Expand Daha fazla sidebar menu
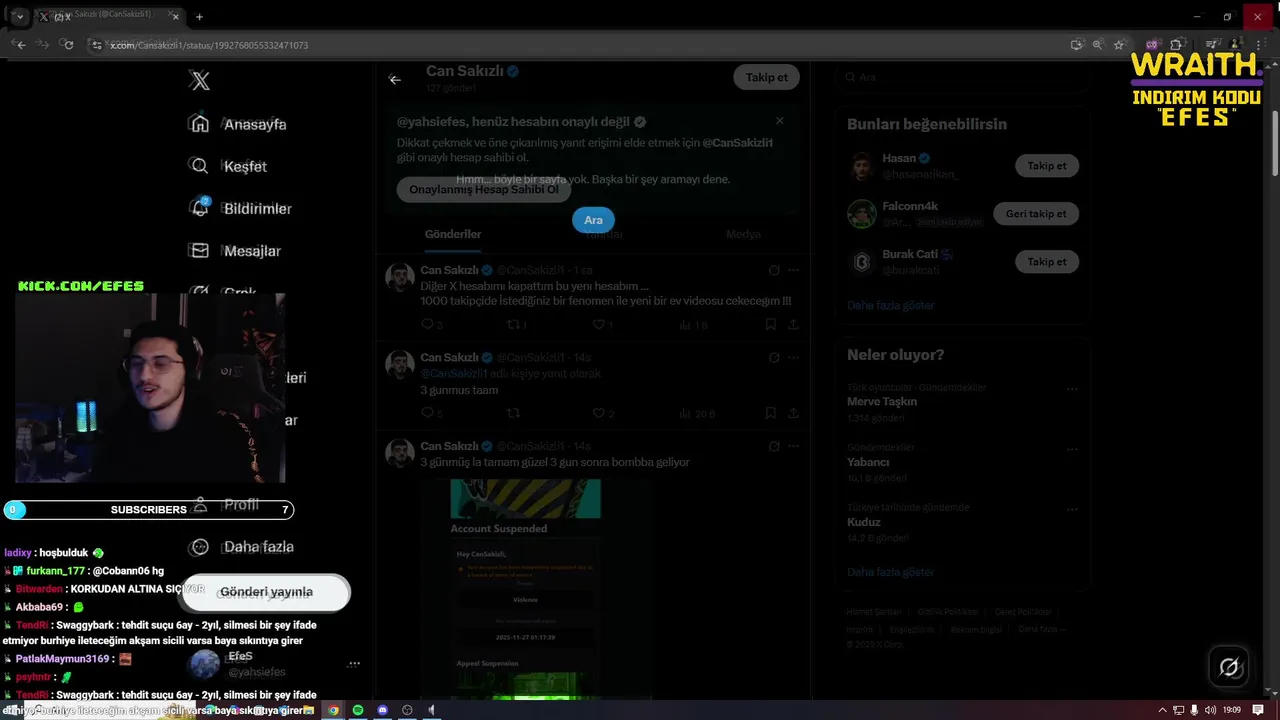1280x720 pixels. pos(242,547)
